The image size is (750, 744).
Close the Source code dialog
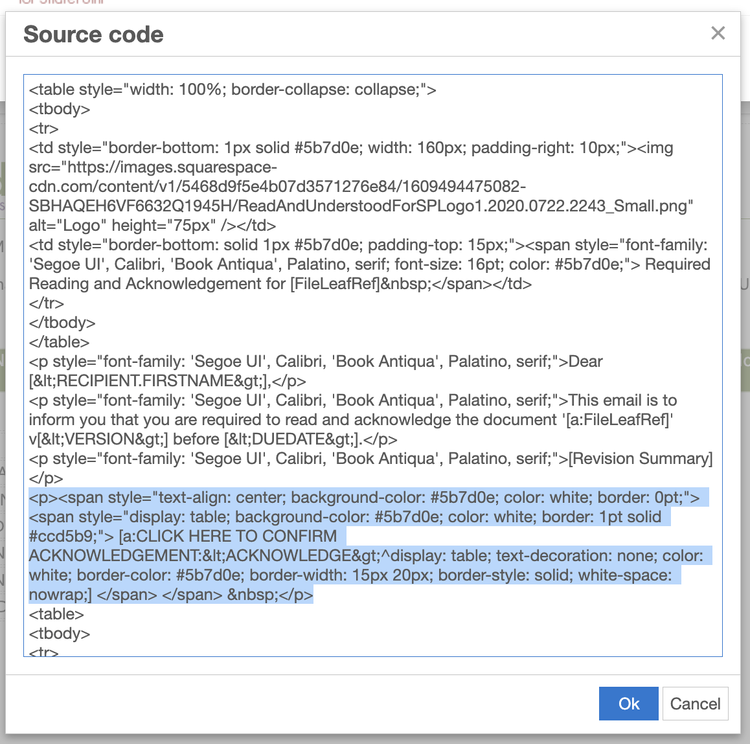[718, 33]
